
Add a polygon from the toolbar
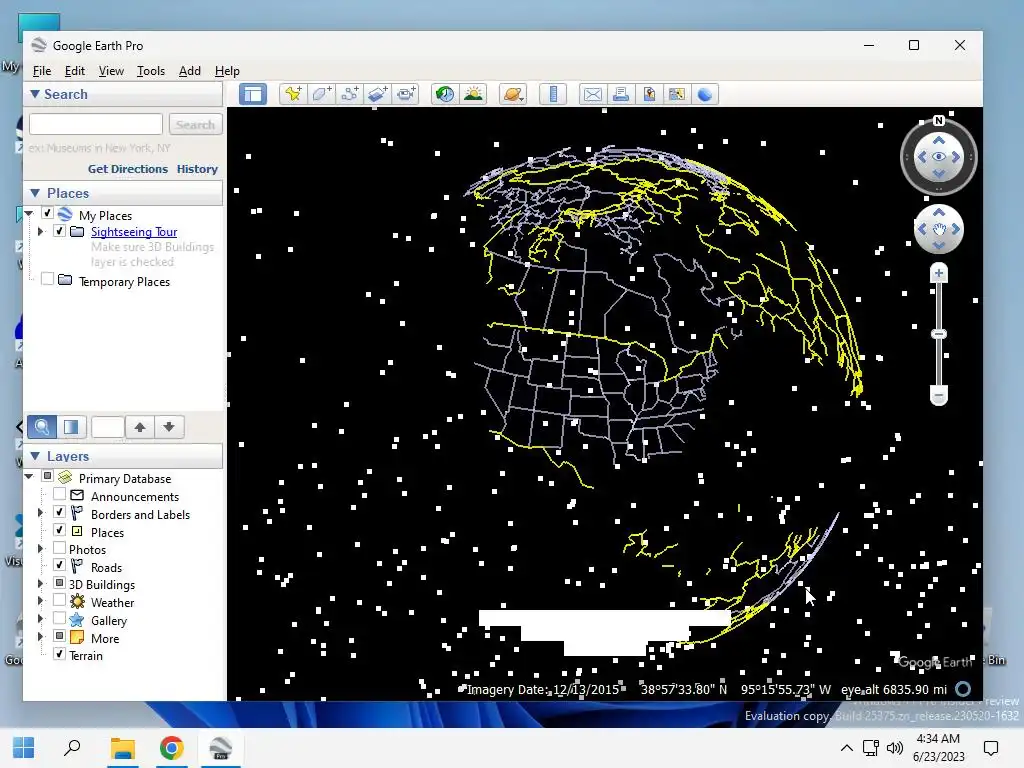click(x=321, y=94)
